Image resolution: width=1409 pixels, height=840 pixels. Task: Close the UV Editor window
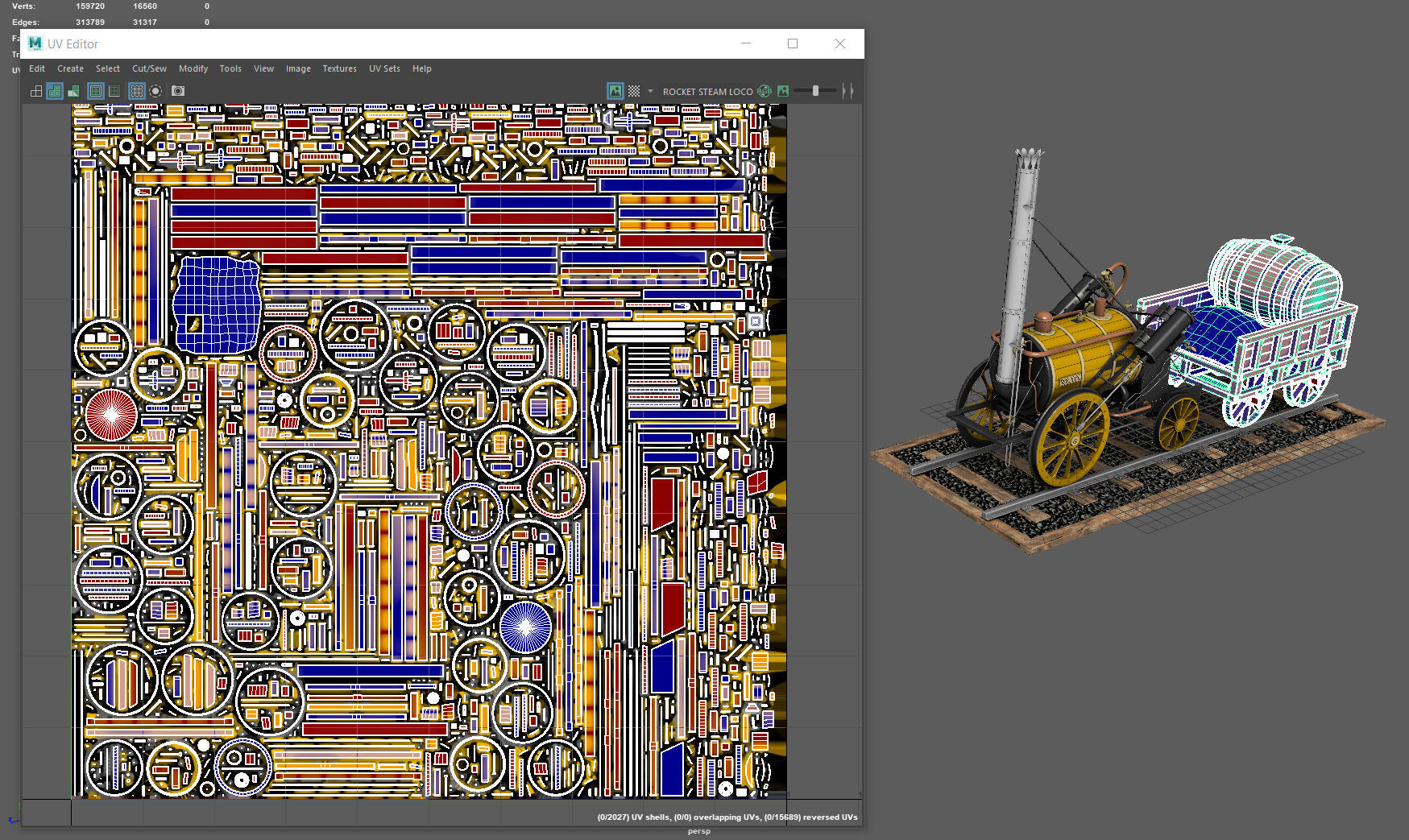click(840, 43)
